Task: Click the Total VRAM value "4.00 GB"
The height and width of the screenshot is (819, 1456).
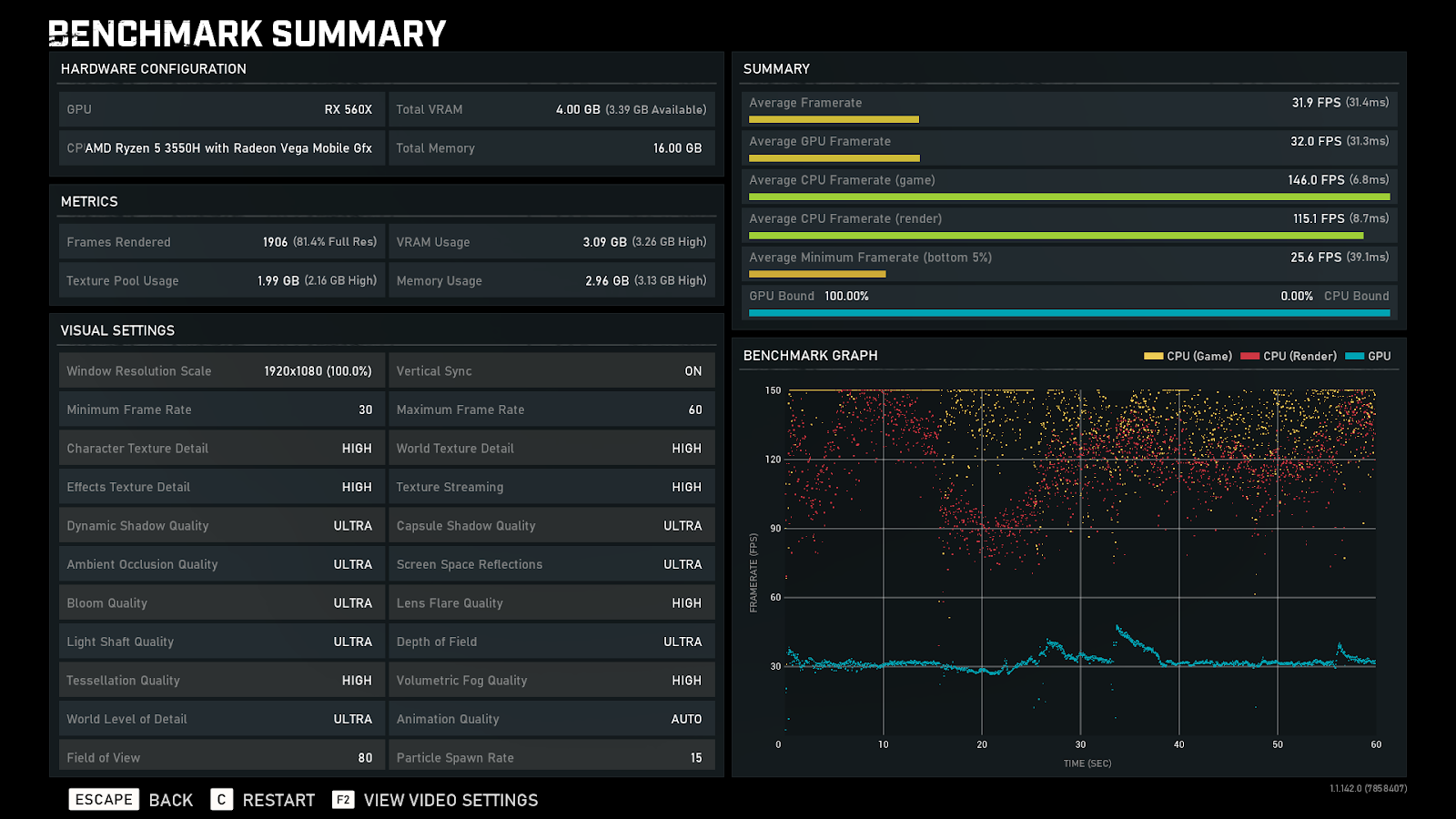Action: (x=578, y=109)
